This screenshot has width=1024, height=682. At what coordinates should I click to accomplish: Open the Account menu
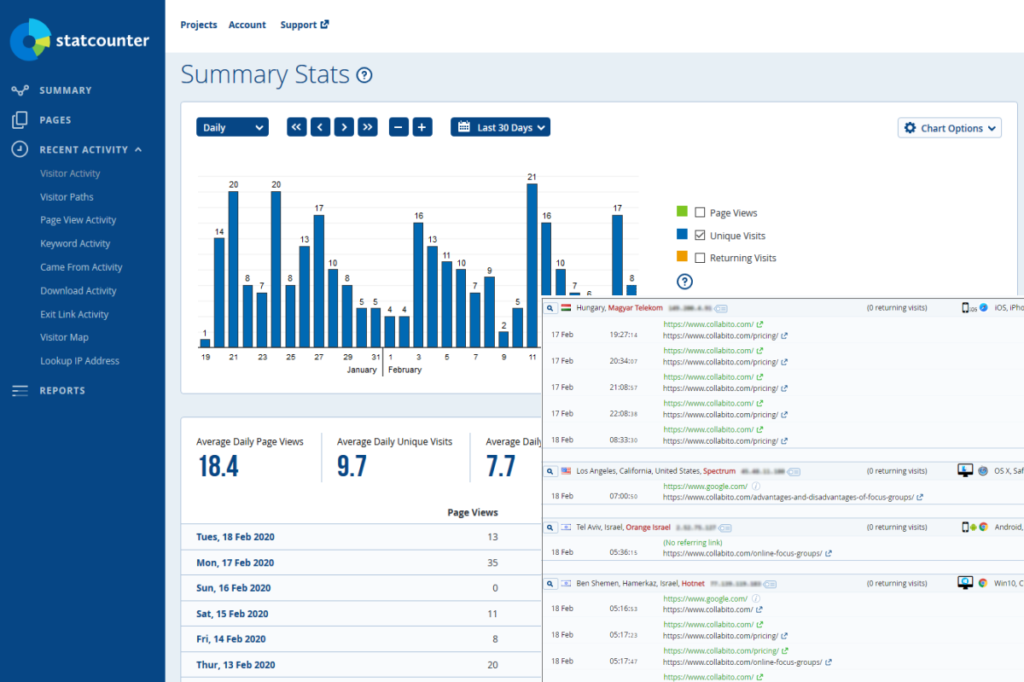click(247, 25)
